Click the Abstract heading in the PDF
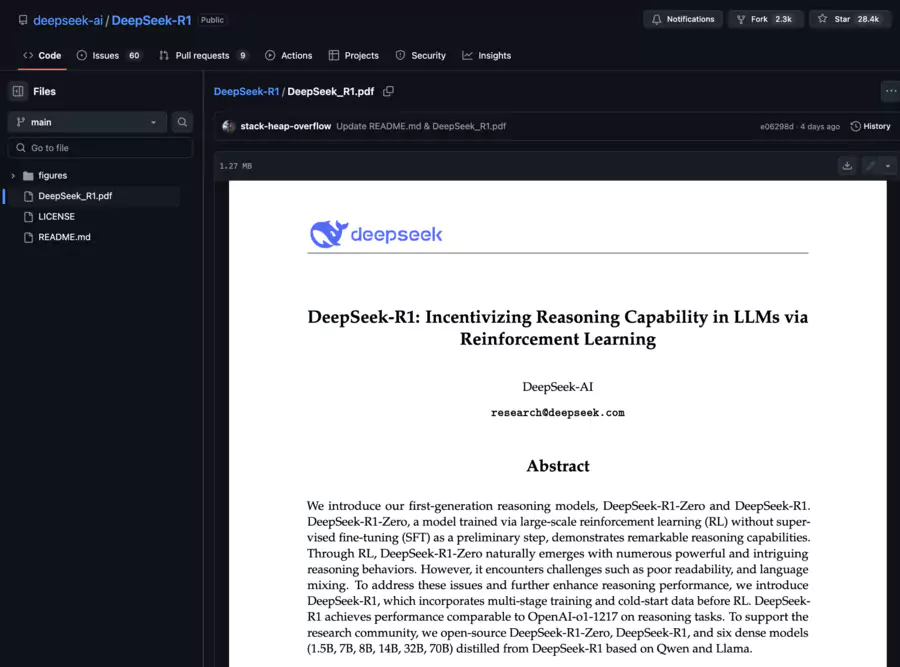The width and height of the screenshot is (900, 667). pos(558,466)
